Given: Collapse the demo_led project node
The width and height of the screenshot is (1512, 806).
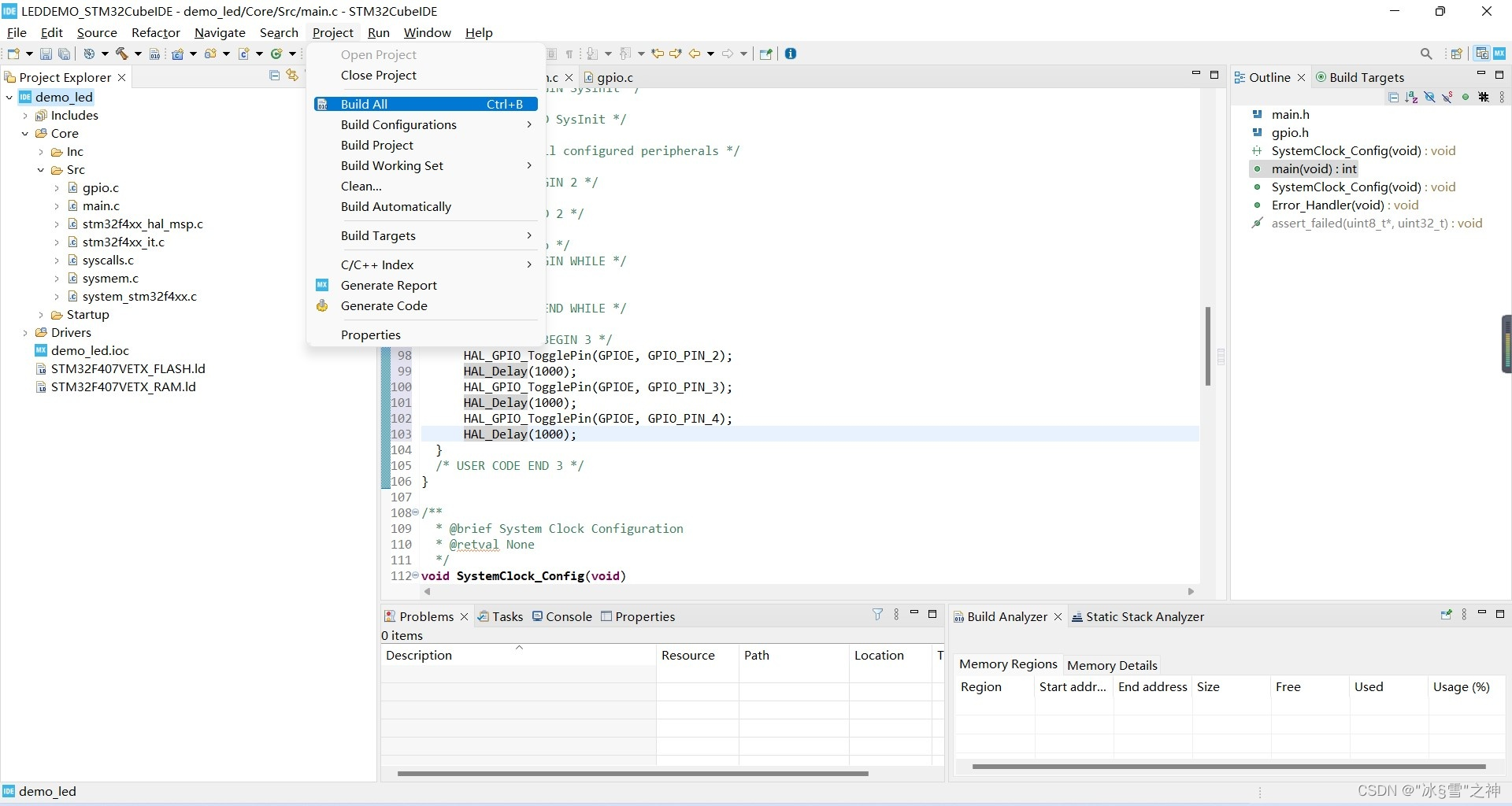Looking at the screenshot, I should click(9, 98).
